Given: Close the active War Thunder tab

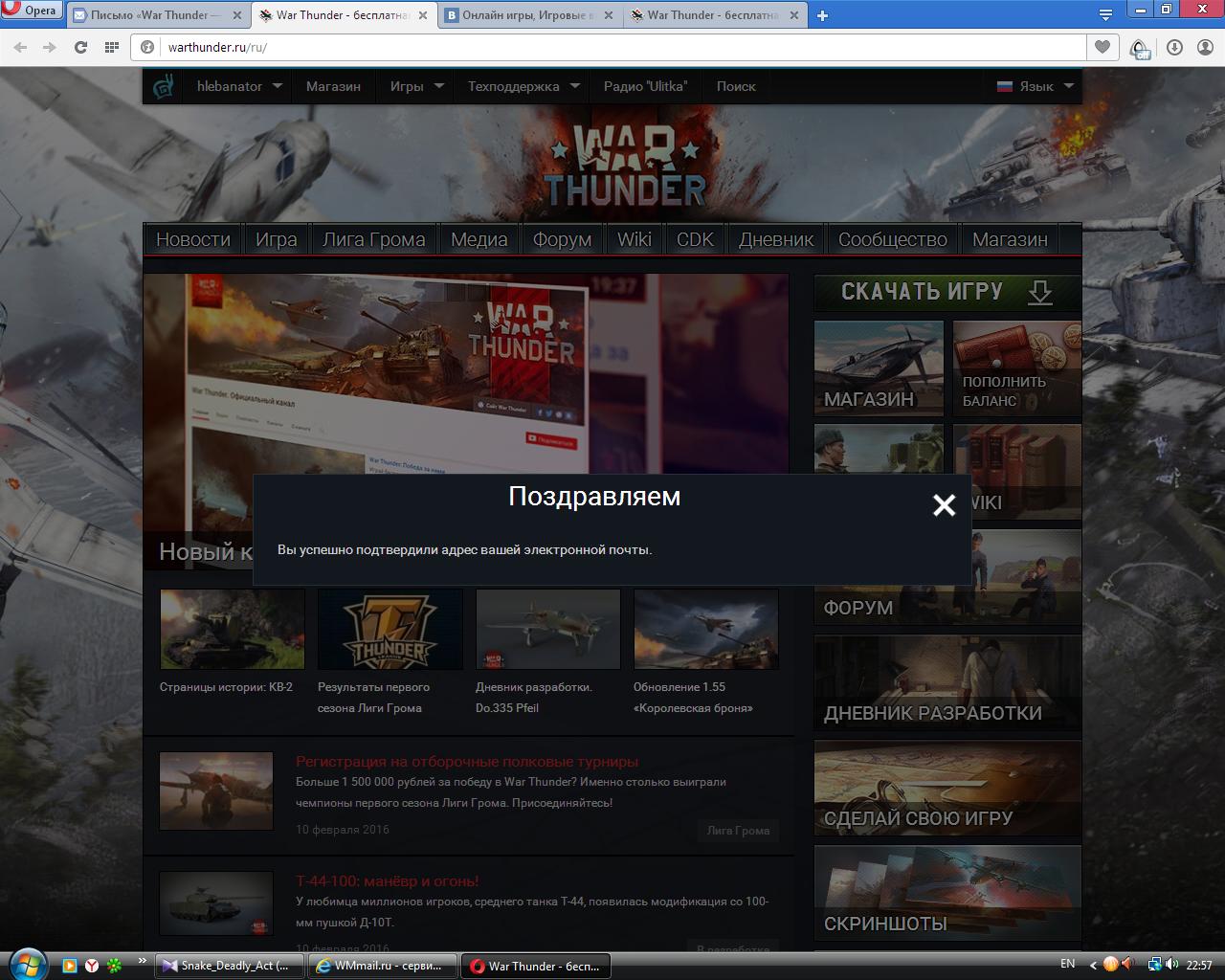Looking at the screenshot, I should pos(422,15).
